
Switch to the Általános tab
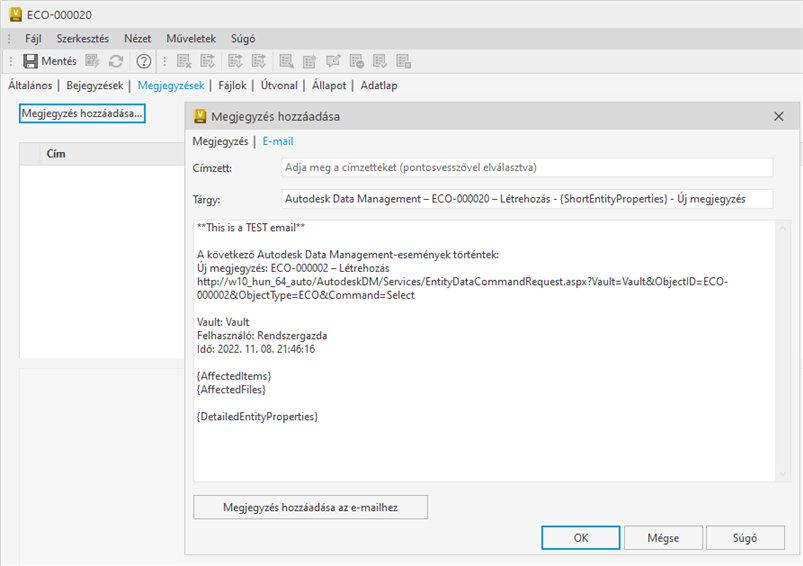coord(30,86)
